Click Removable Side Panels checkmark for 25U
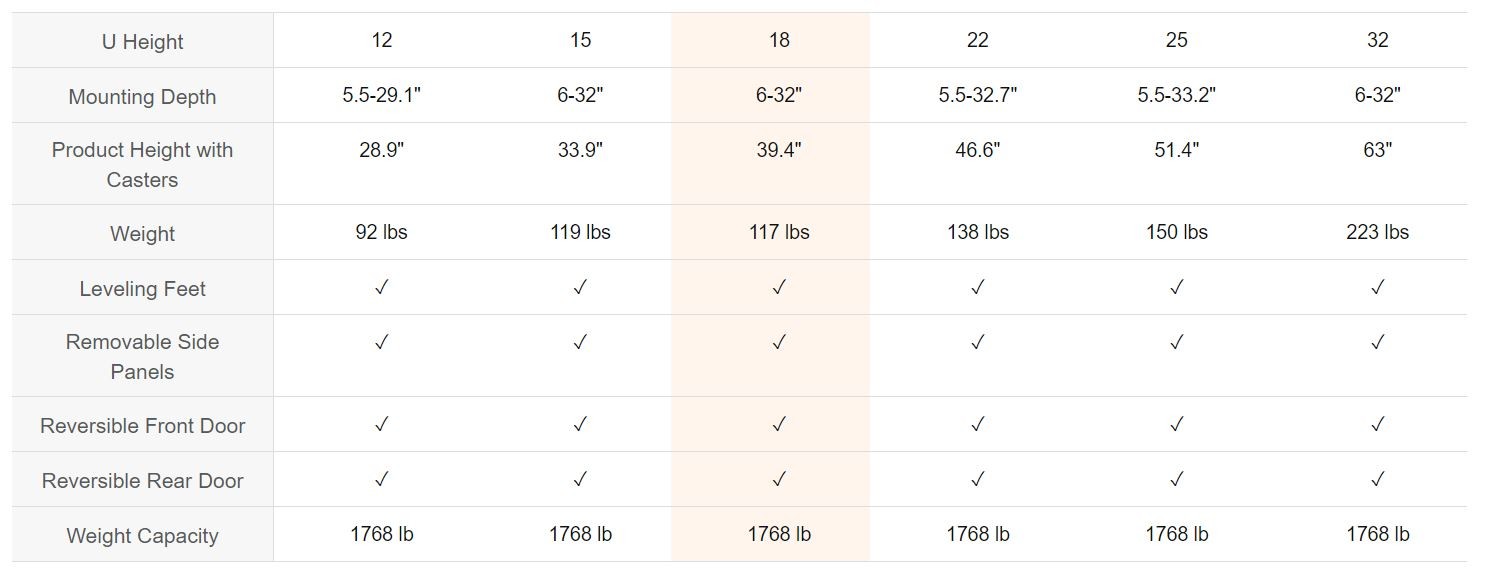The width and height of the screenshot is (1494, 569). 1176,342
